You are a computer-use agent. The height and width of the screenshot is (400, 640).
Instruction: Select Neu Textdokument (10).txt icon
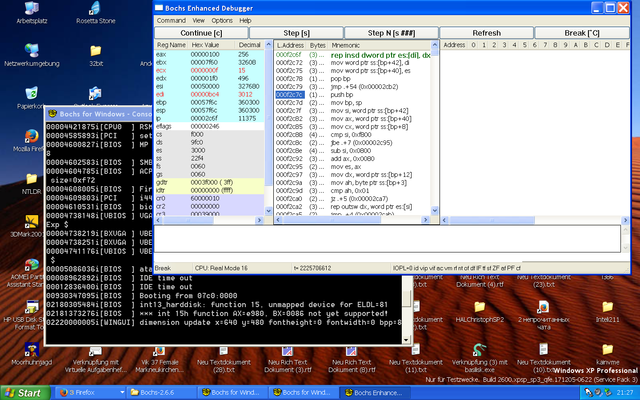click(x=544, y=358)
